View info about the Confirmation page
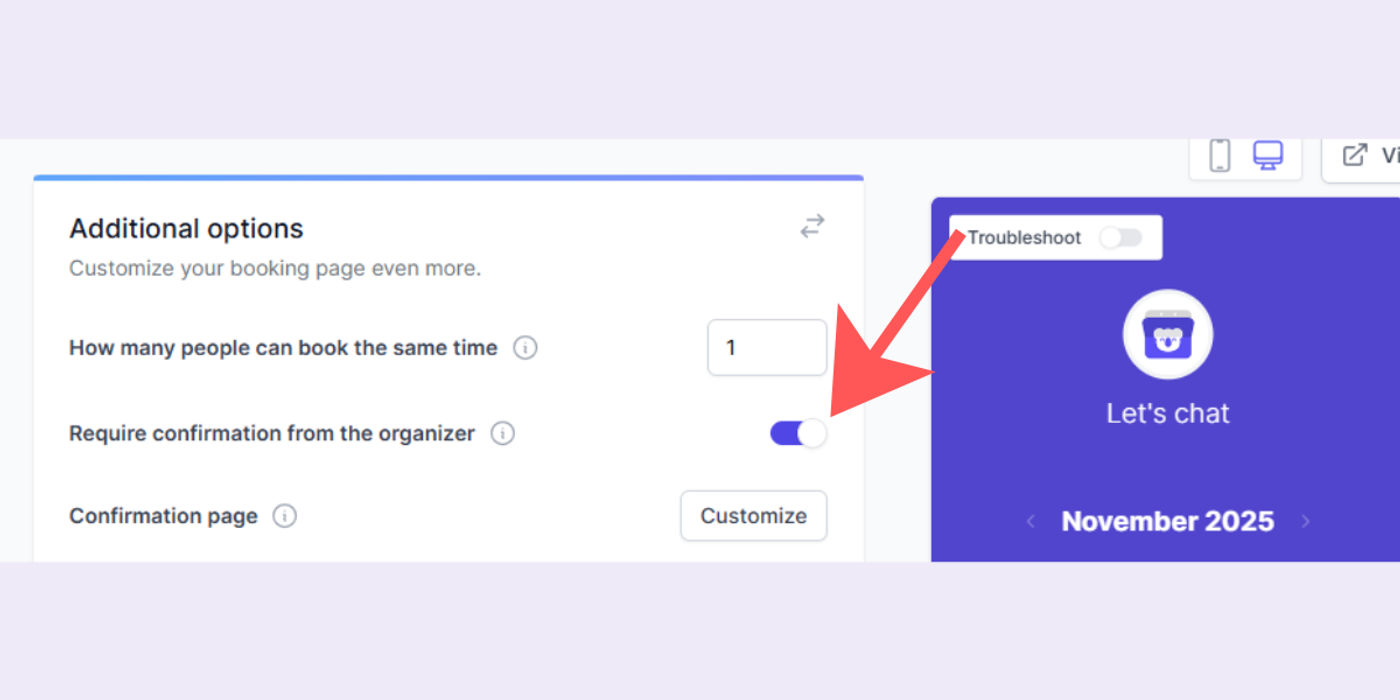The width and height of the screenshot is (1400, 700). tap(285, 516)
